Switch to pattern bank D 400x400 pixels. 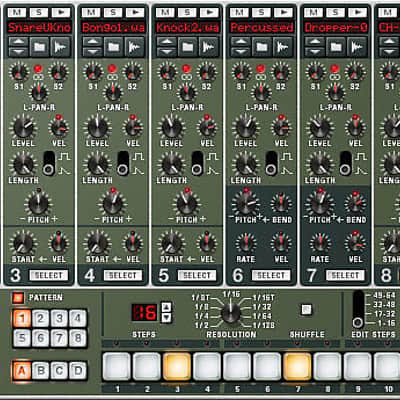click(77, 370)
